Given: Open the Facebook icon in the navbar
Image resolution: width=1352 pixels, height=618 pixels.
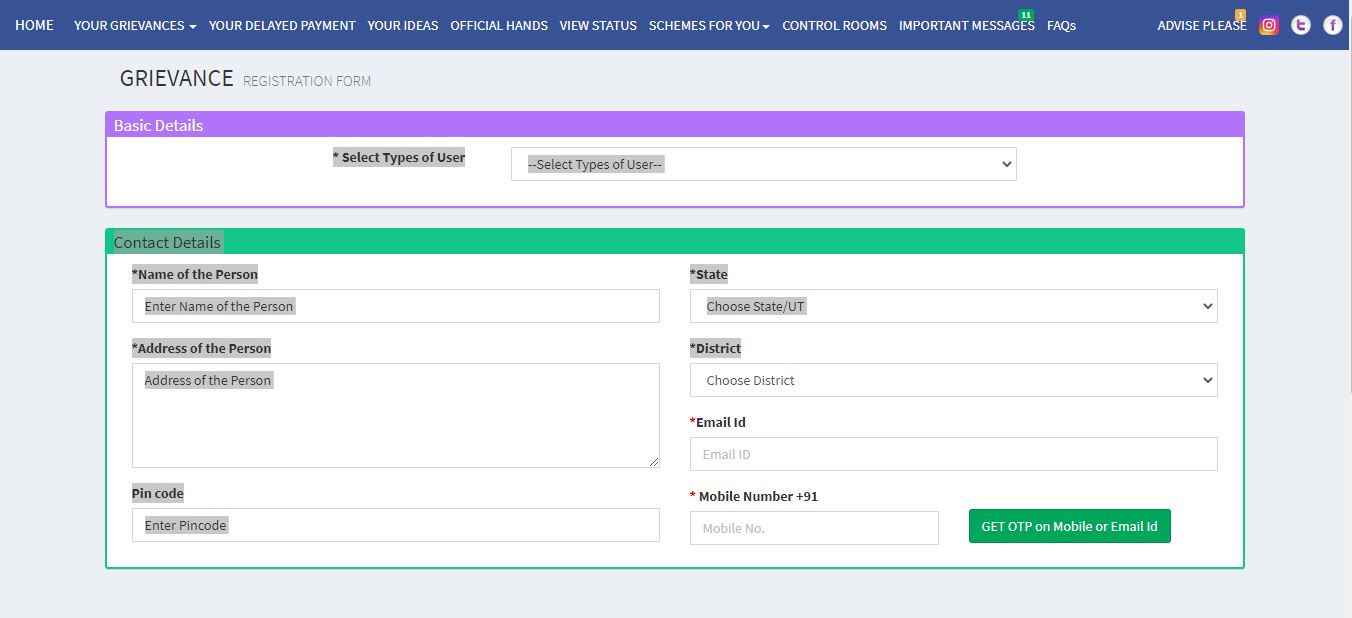Looking at the screenshot, I should tap(1332, 25).
